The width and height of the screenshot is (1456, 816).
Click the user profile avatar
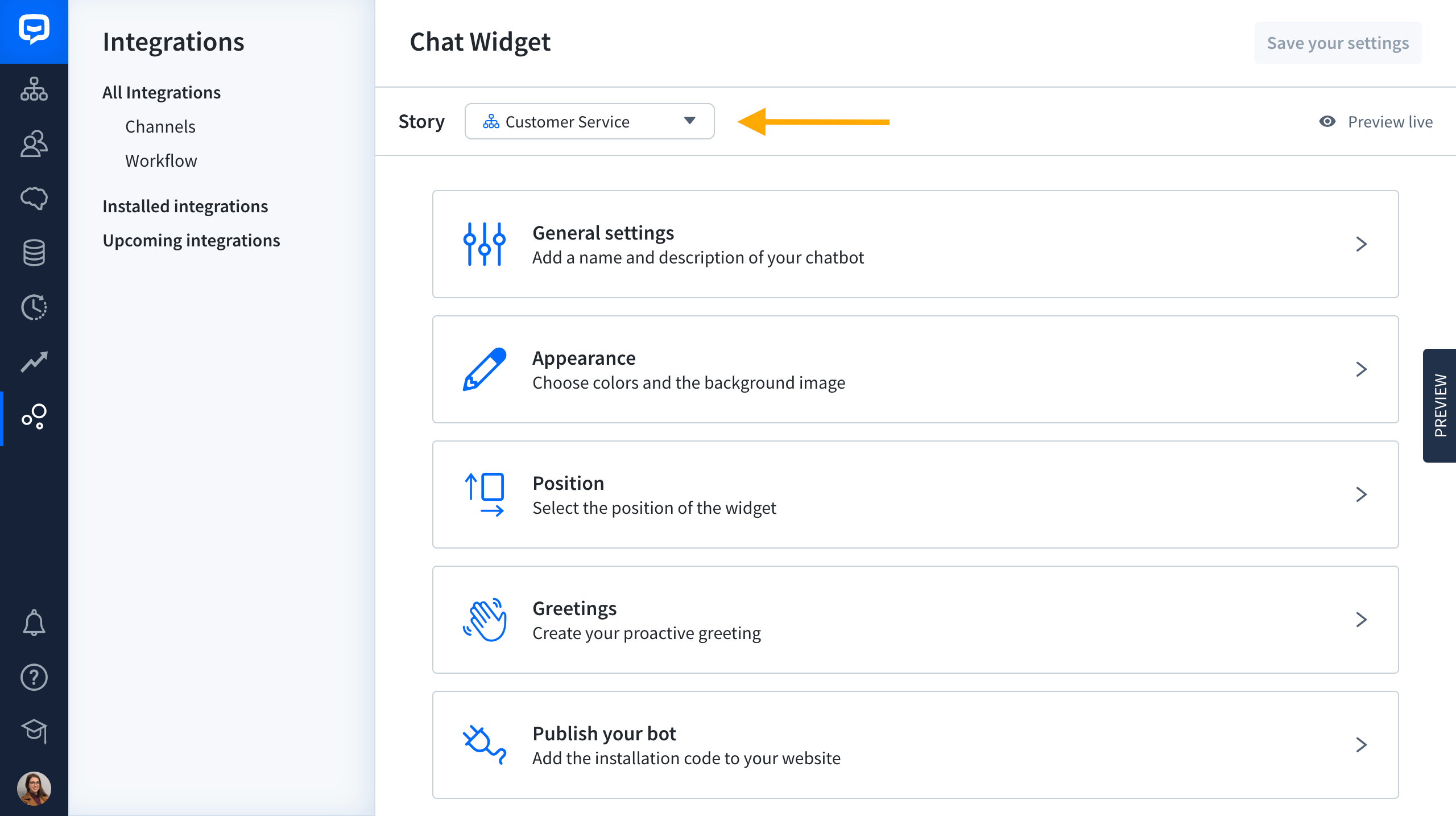click(34, 788)
